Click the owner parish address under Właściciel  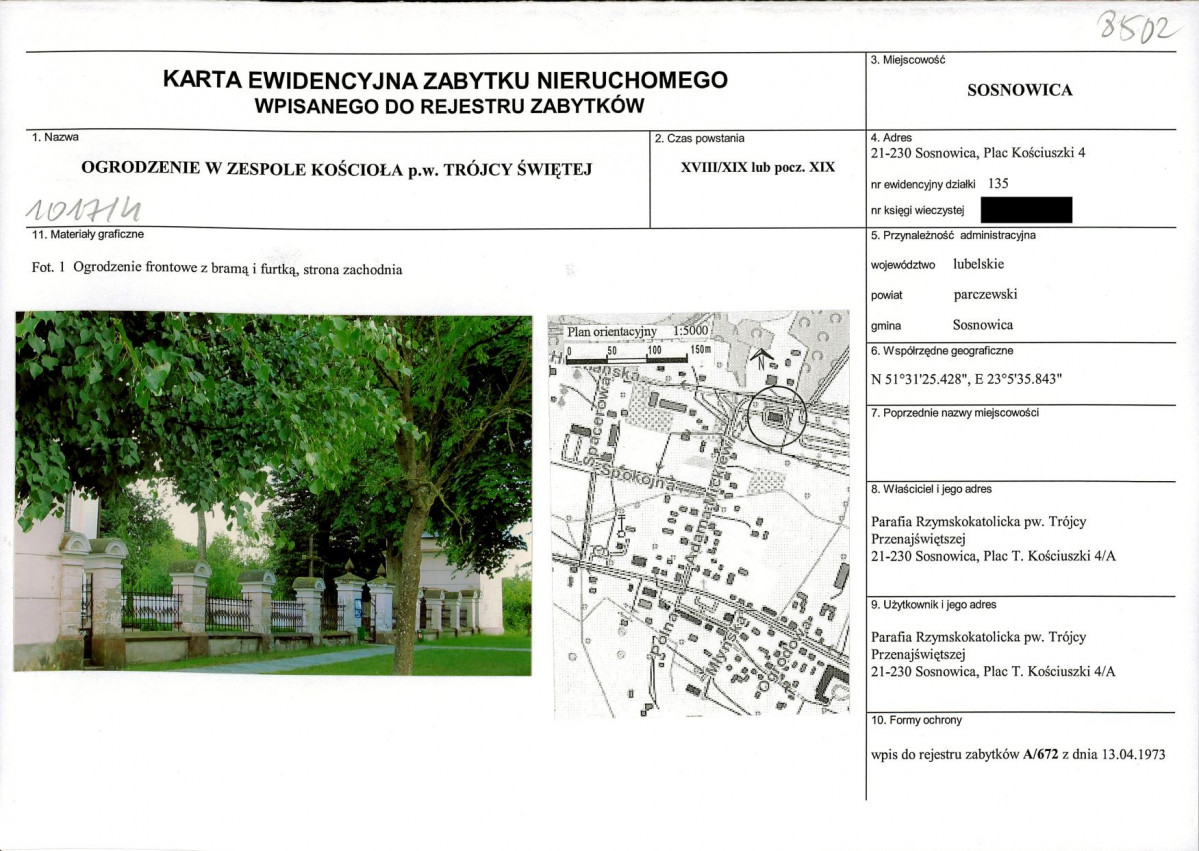[993, 539]
